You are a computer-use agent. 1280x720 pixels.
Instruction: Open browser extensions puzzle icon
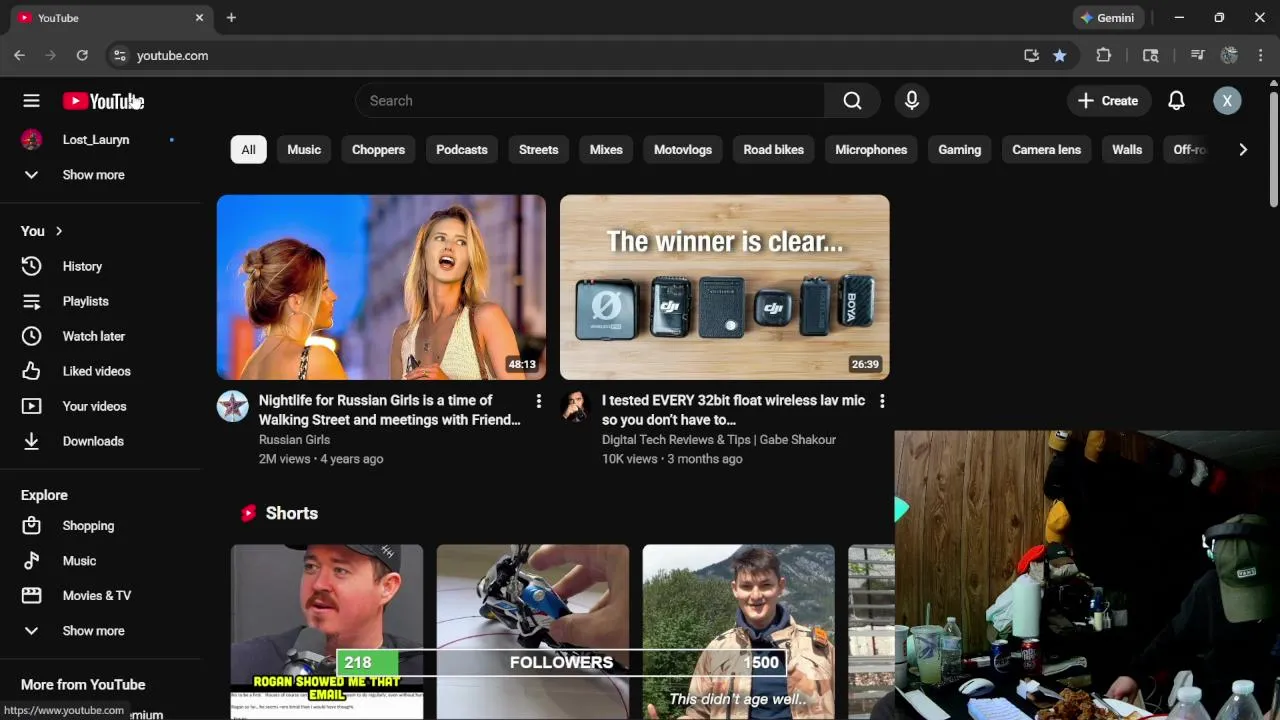coord(1104,55)
